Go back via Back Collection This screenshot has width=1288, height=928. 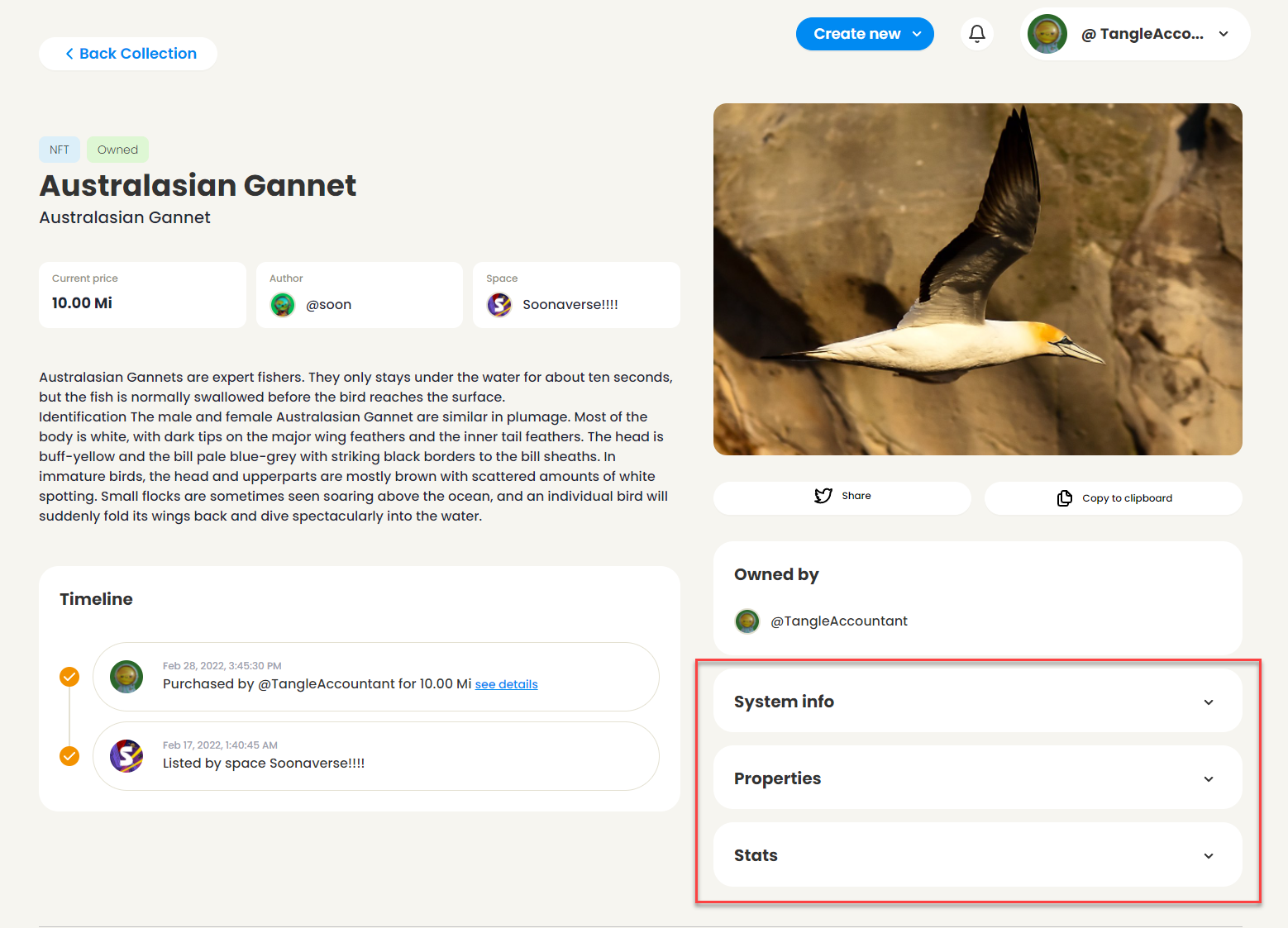click(x=128, y=54)
